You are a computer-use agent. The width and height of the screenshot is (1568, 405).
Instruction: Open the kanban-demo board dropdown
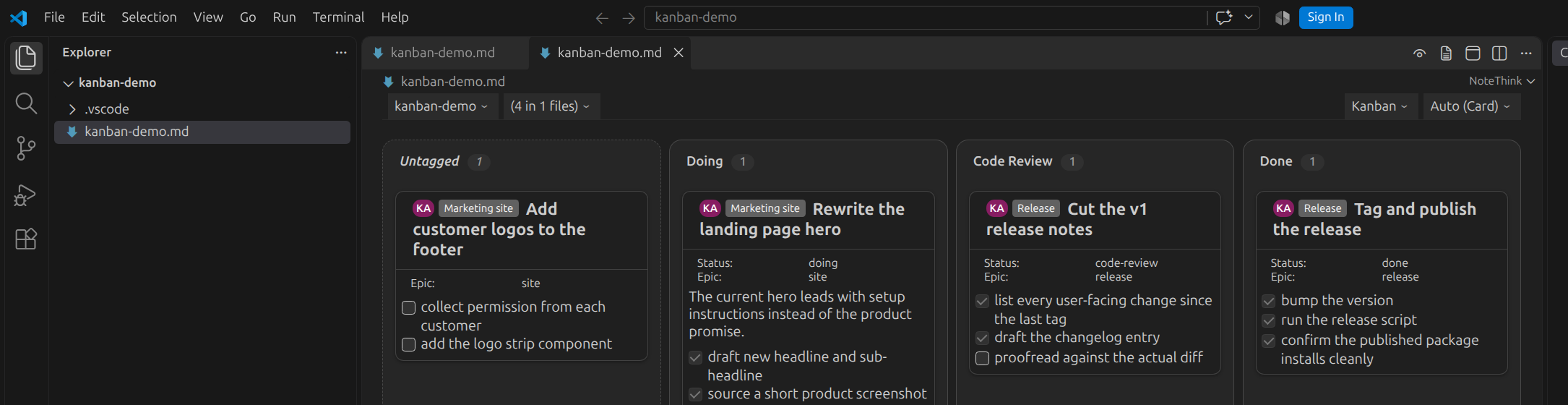coord(441,106)
